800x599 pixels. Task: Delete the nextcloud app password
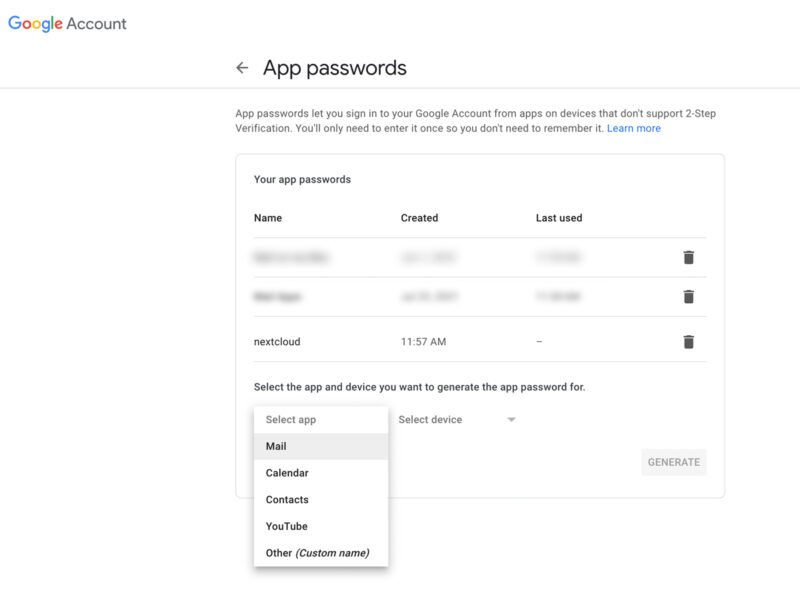[x=688, y=341]
